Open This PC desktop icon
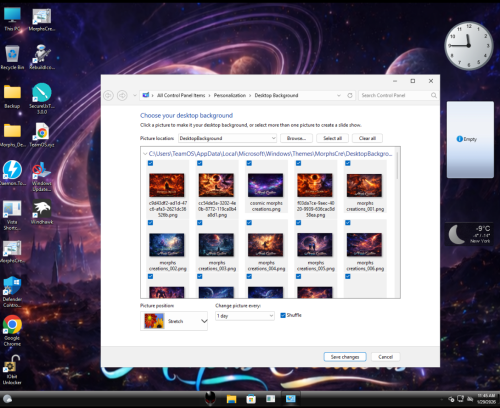 12,19
